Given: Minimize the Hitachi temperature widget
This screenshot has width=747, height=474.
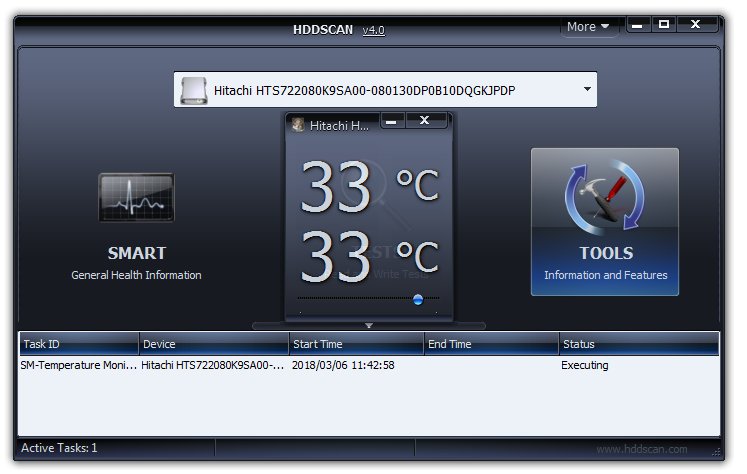Looking at the screenshot, I should coord(392,121).
